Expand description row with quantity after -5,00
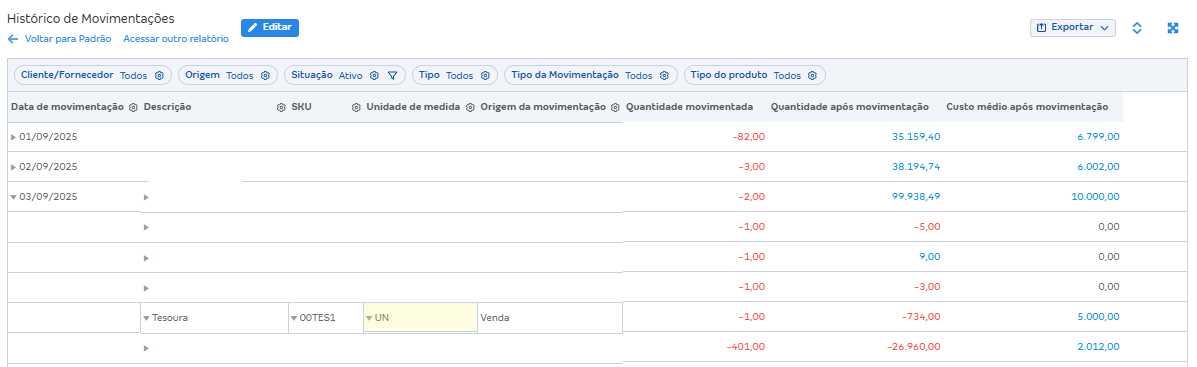The width and height of the screenshot is (1197, 367). coord(146,227)
